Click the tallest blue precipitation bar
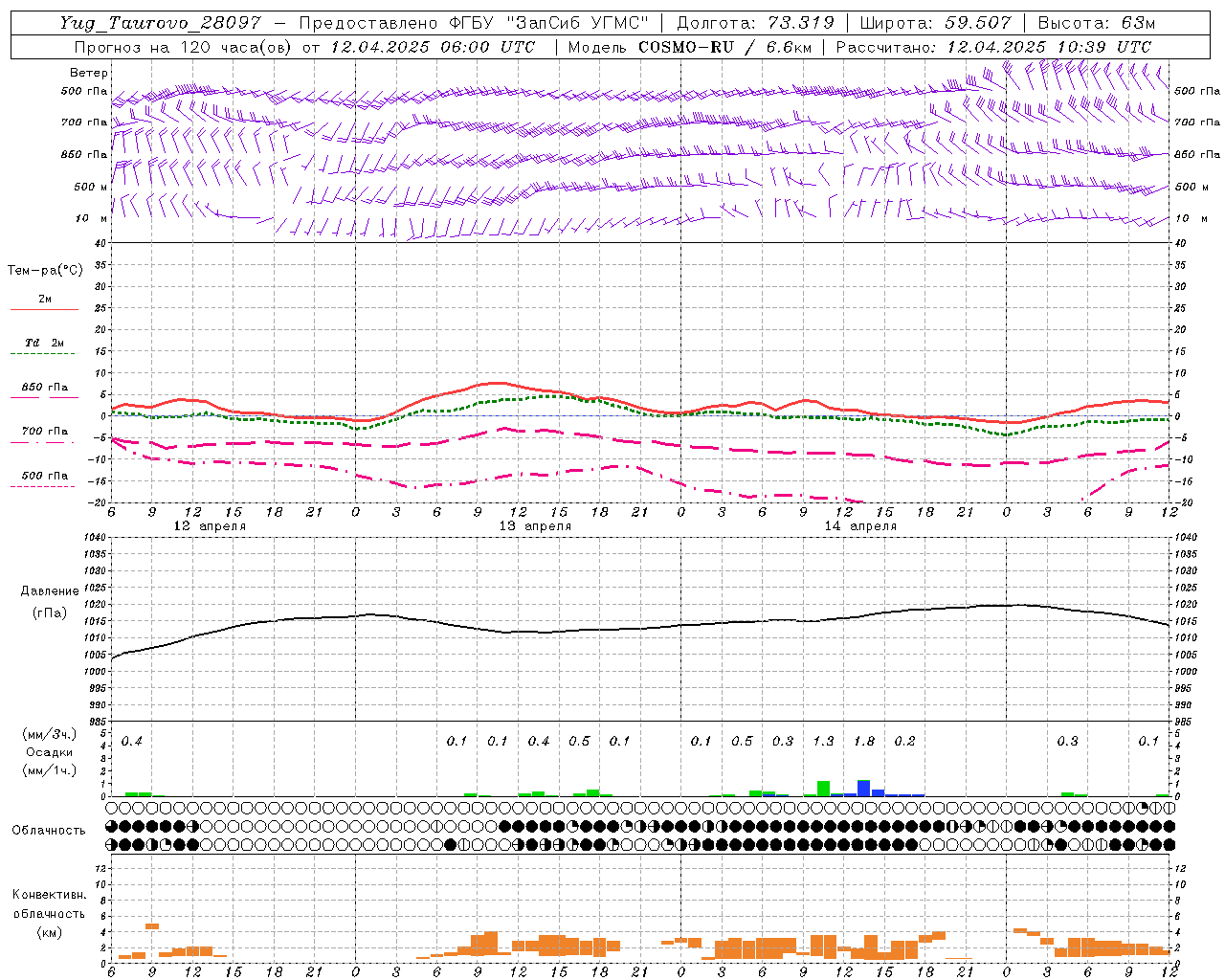Image resolution: width=1225 pixels, height=980 pixels. coord(864,789)
